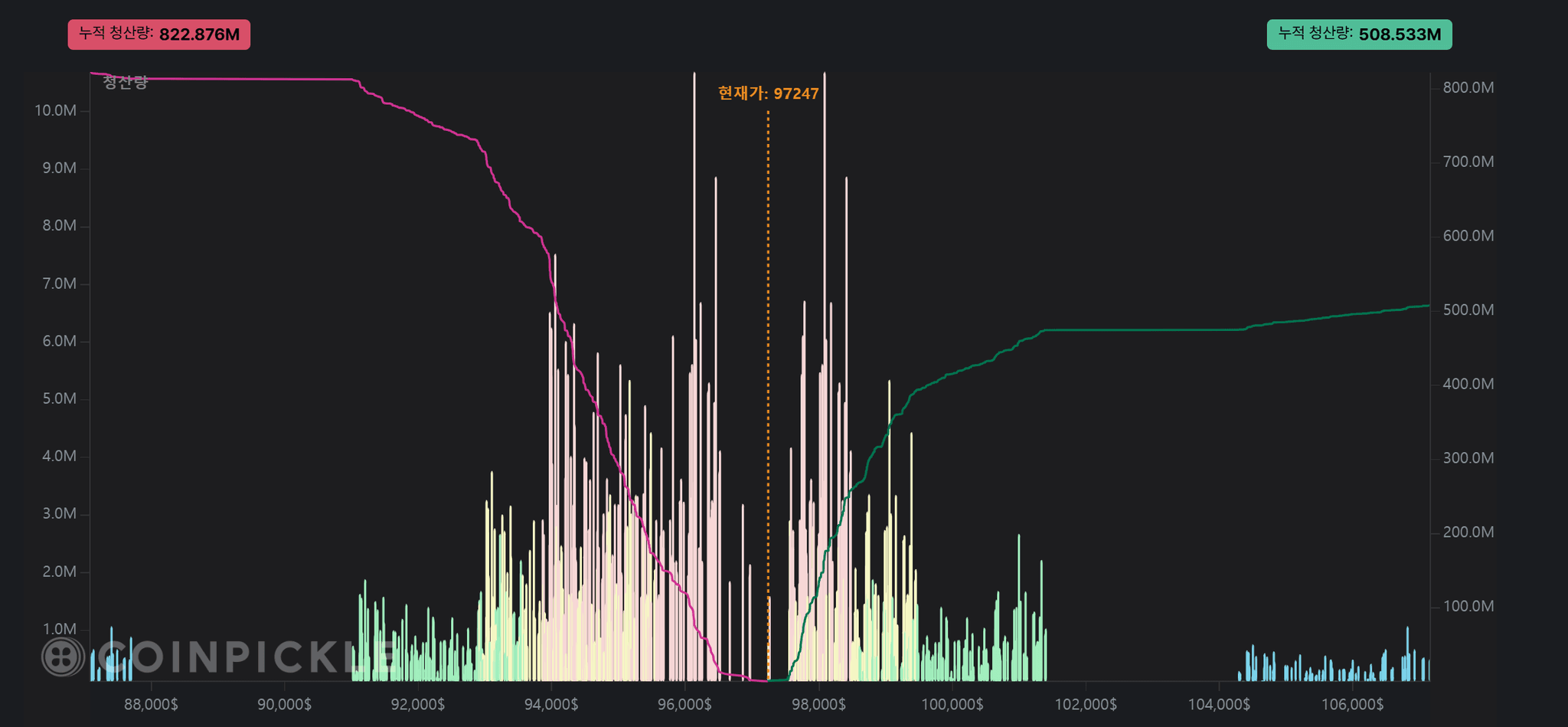The width and height of the screenshot is (1568, 727).
Task: Select the 106,000$ x-axis label
Action: click(1353, 704)
